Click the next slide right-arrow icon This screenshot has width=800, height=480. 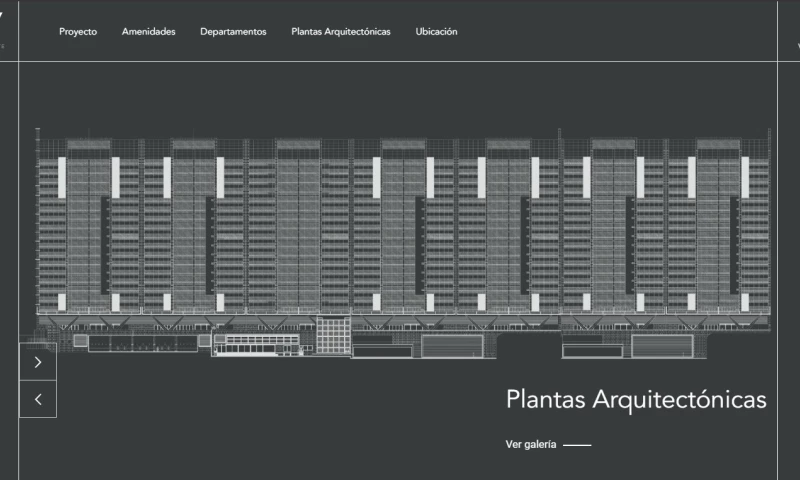(38, 362)
